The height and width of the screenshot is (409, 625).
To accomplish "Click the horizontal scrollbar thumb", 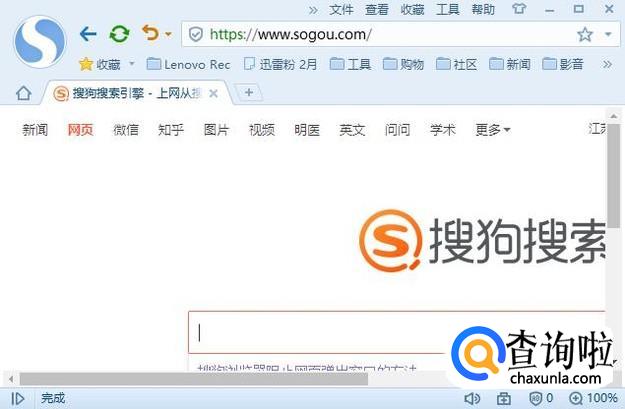I will click(194, 379).
